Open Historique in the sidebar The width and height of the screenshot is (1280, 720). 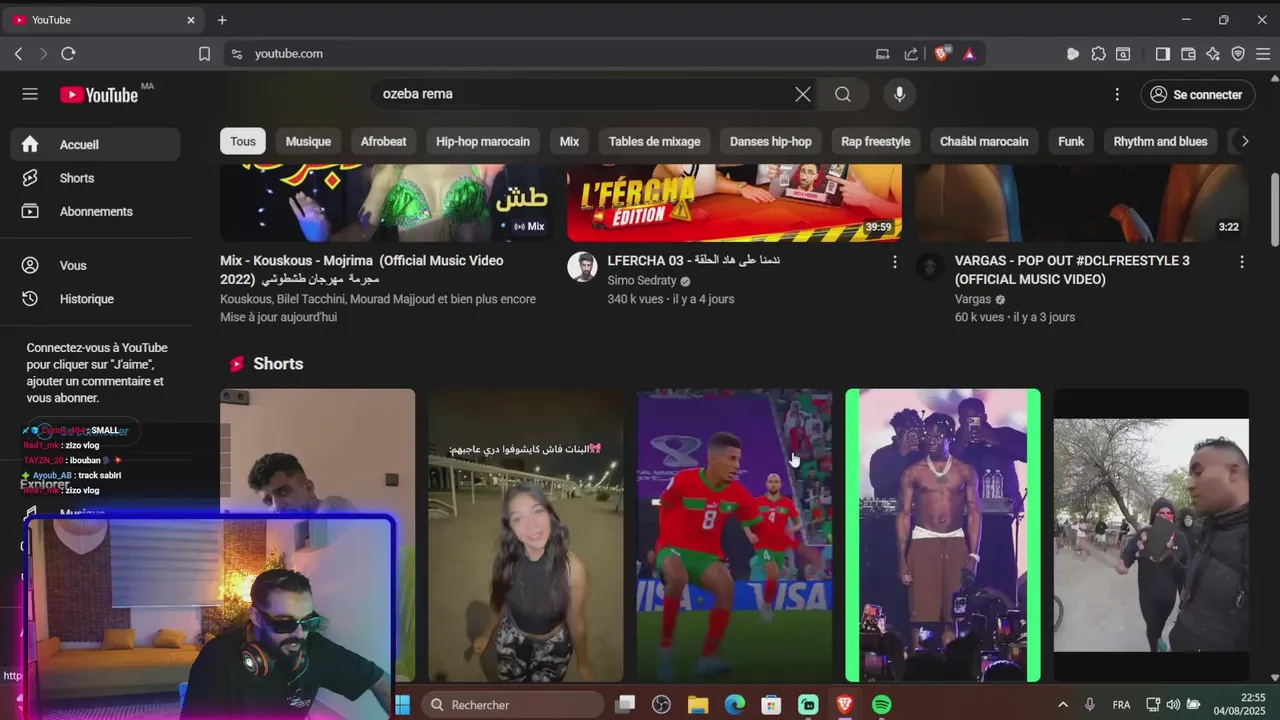96,299
